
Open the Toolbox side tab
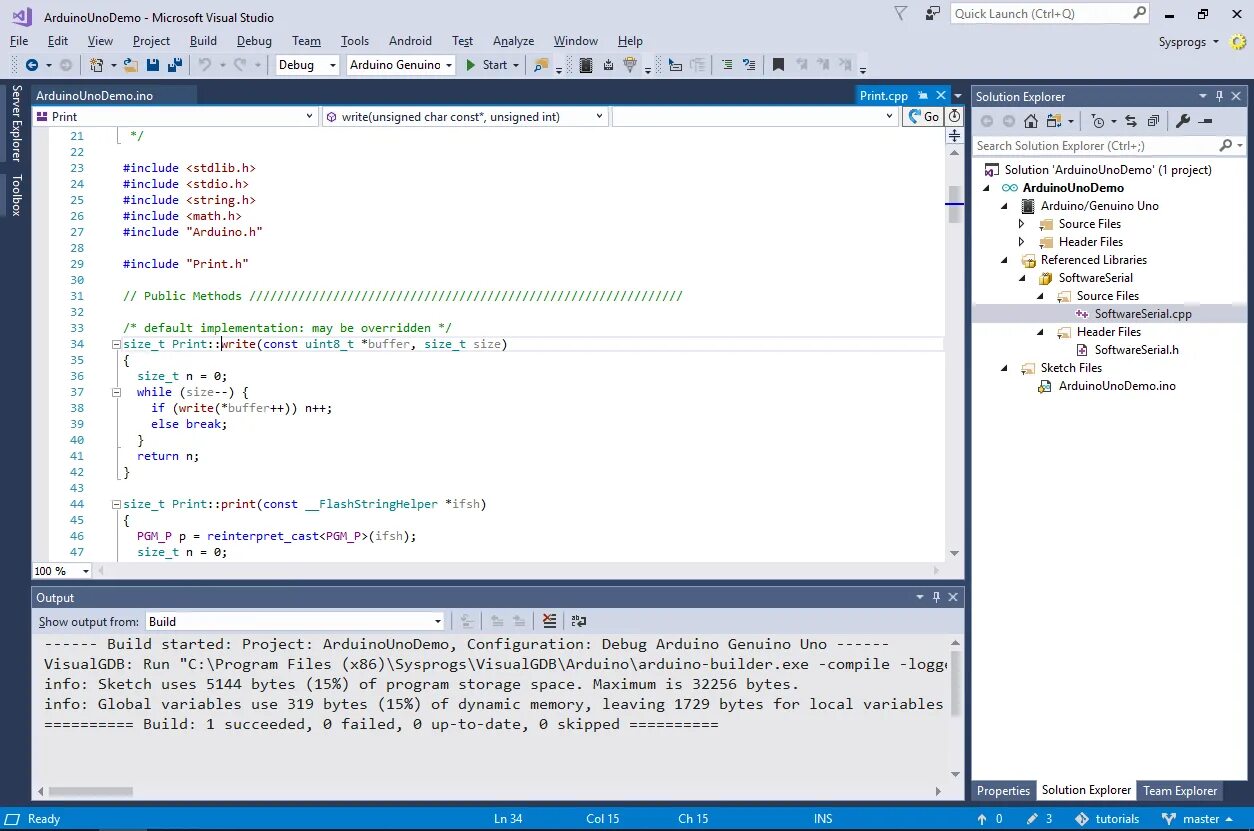pyautogui.click(x=16, y=195)
